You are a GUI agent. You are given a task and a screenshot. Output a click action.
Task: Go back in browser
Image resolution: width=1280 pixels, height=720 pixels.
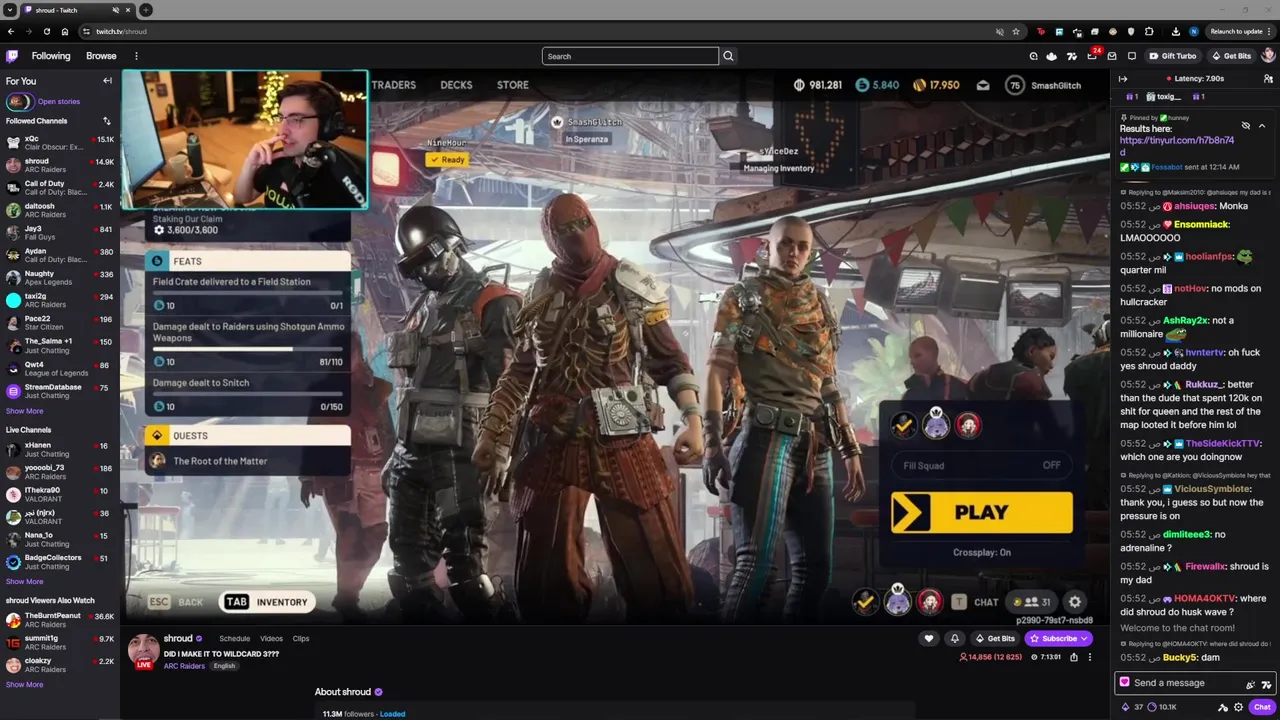coord(11,31)
